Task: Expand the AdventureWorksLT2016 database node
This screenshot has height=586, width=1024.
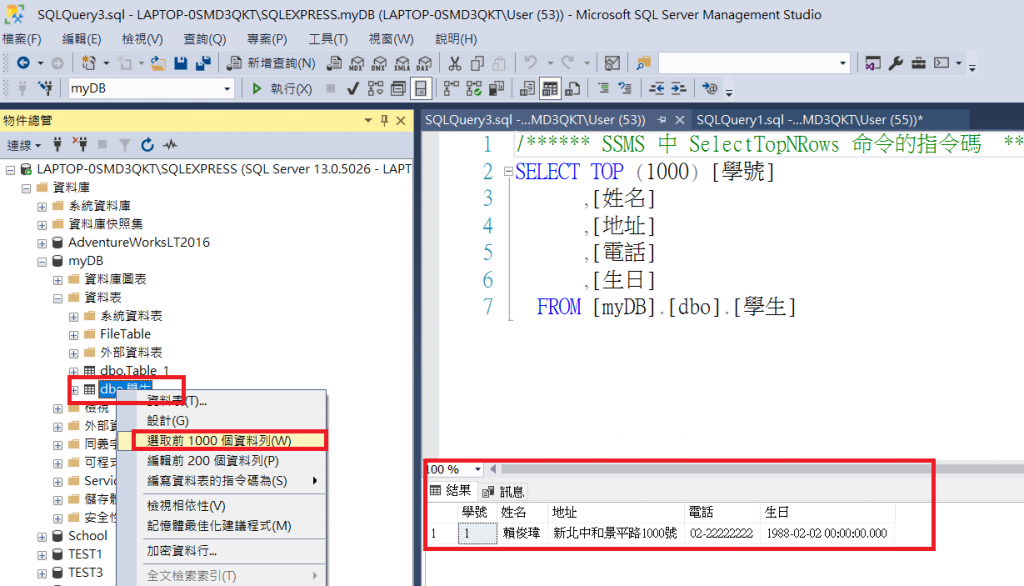Action: pyautogui.click(x=42, y=243)
